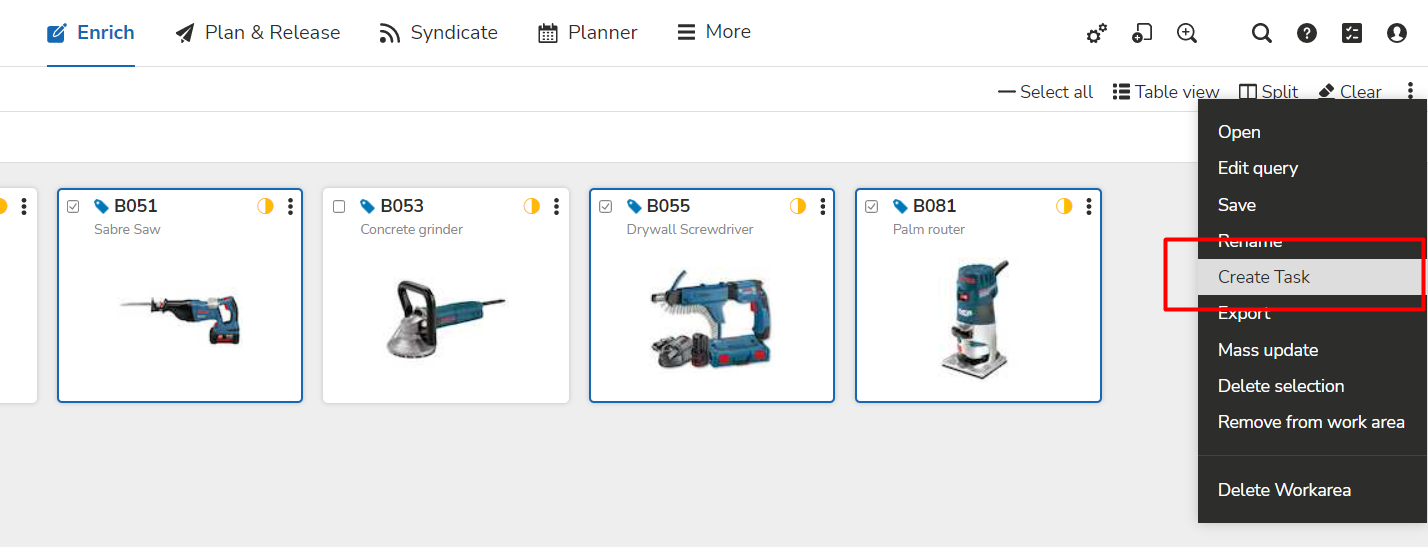Click the tag icon on B081

(900, 206)
